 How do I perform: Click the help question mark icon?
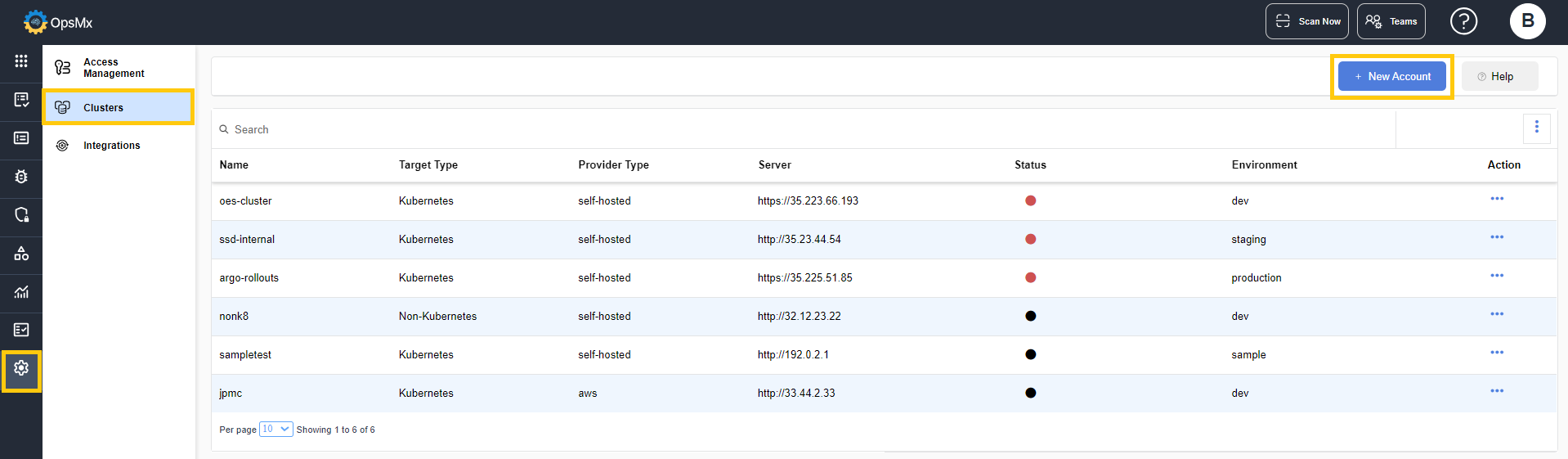click(x=1463, y=21)
